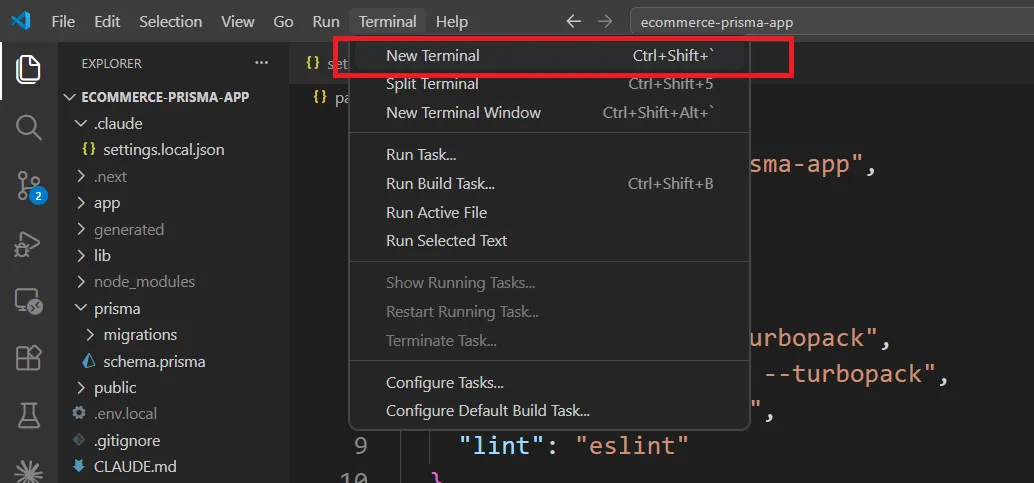The image size is (1034, 483).
Task: Collapse the .claude folder
Action: 80,123
